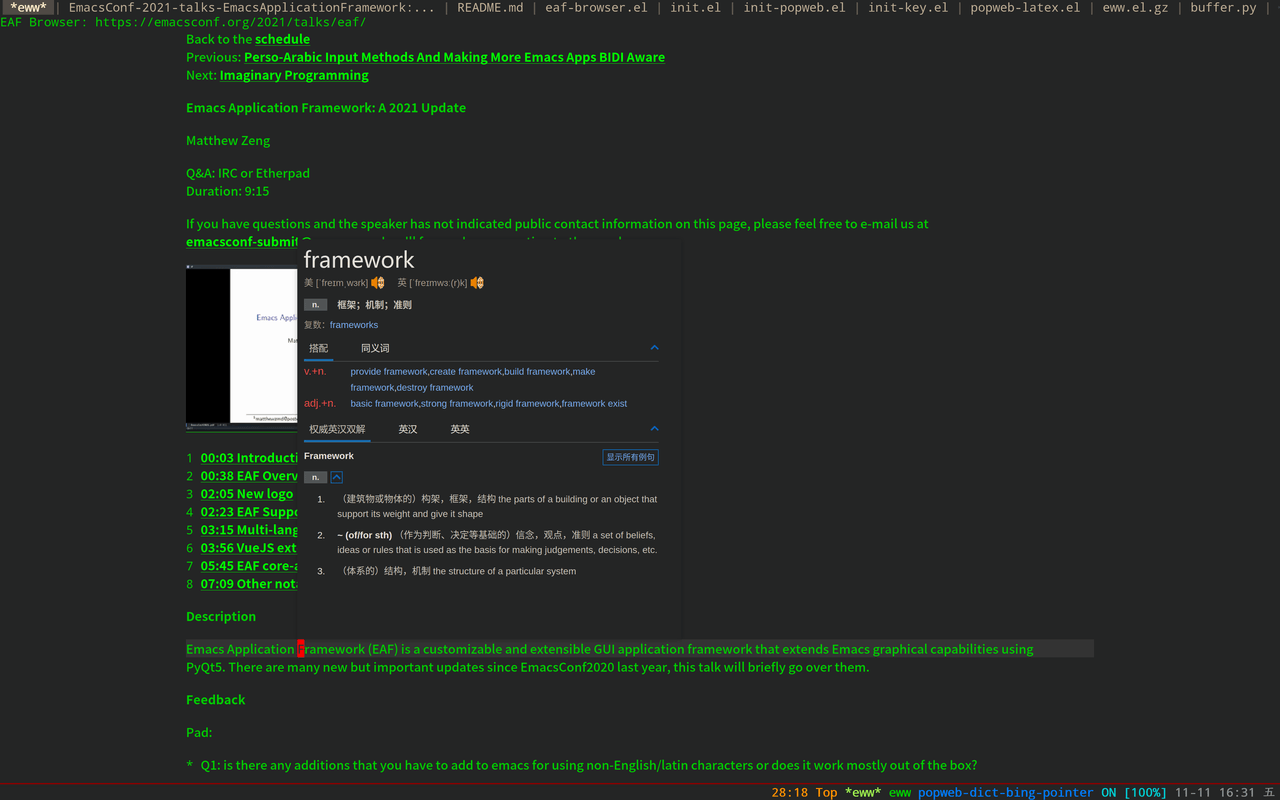Screen dimensions: 1280x800
Task: Jump to chapter 05:45 EAF core
Action: click(x=249, y=566)
